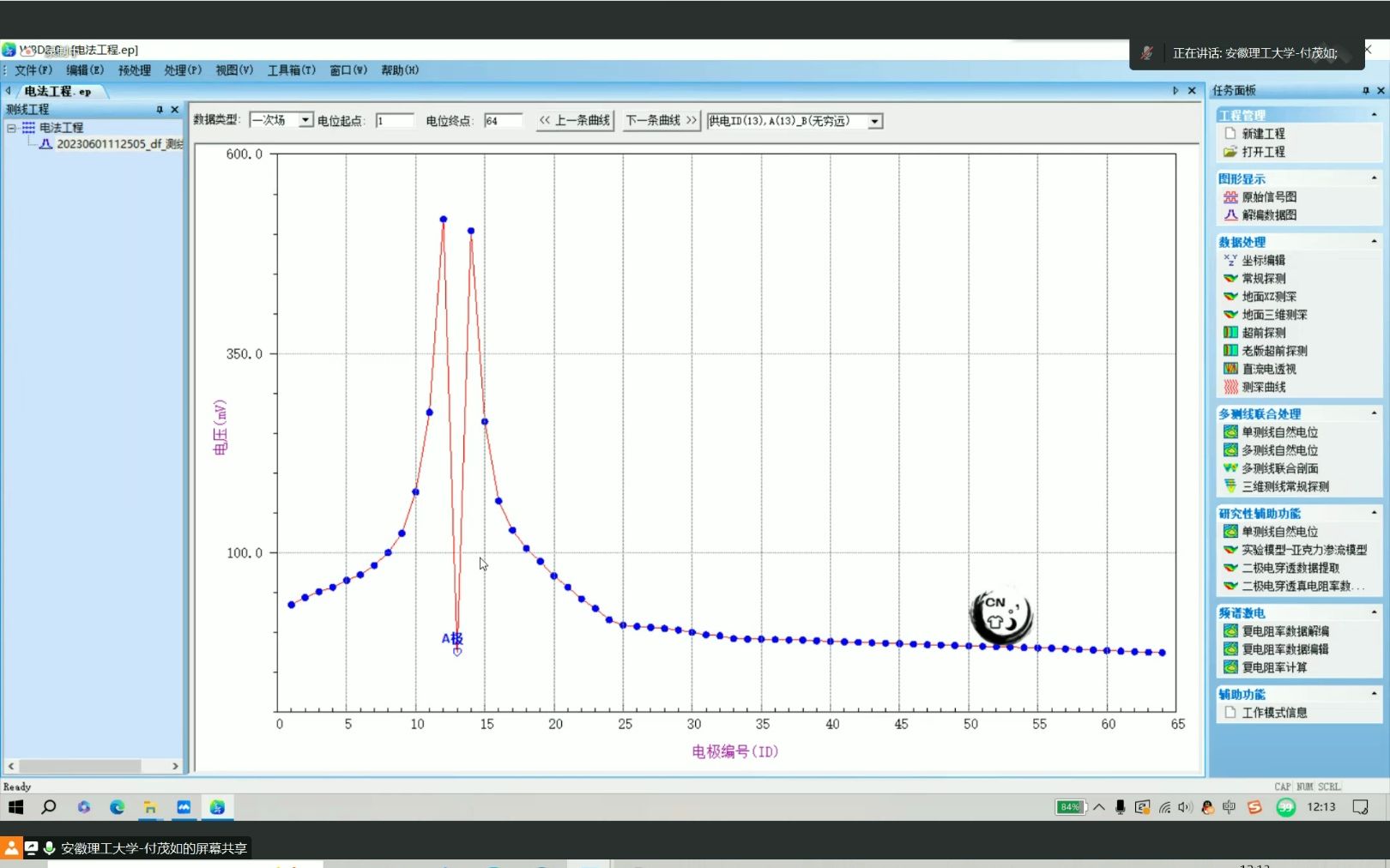Open 直流电透视 icon

[x=1230, y=369]
